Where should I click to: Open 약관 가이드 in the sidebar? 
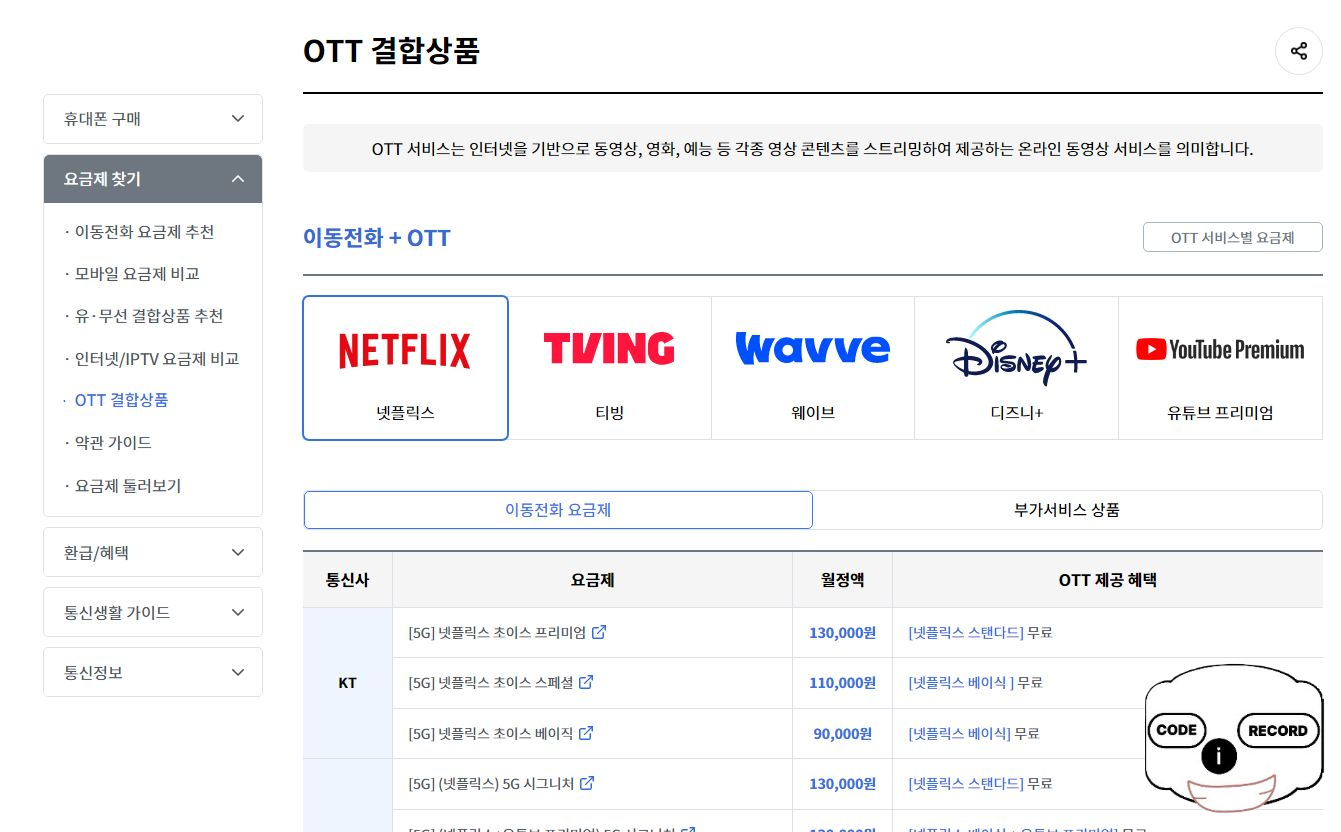point(113,442)
